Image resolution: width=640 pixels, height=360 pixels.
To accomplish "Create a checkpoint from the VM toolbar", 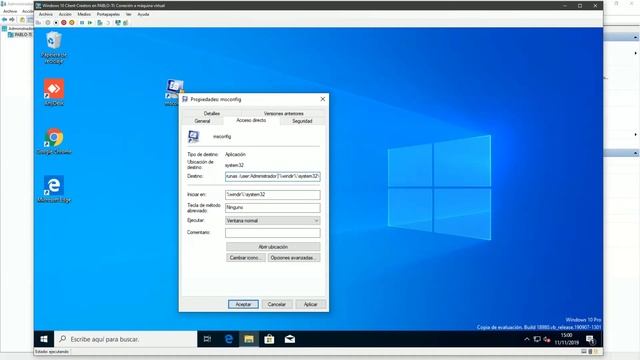I will click(x=100, y=23).
